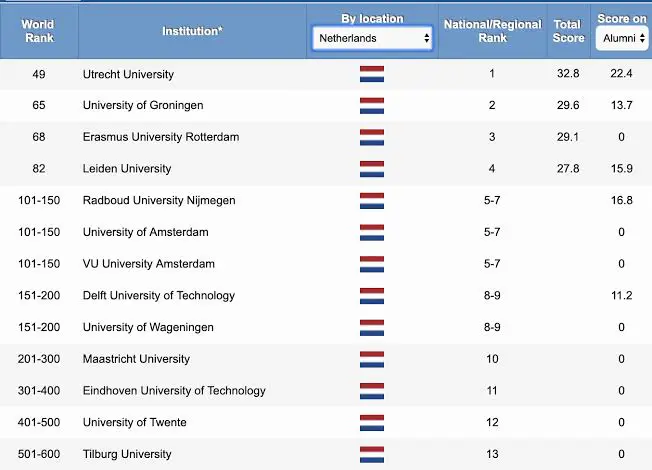Click the flag in Tilburg University row

(372, 455)
